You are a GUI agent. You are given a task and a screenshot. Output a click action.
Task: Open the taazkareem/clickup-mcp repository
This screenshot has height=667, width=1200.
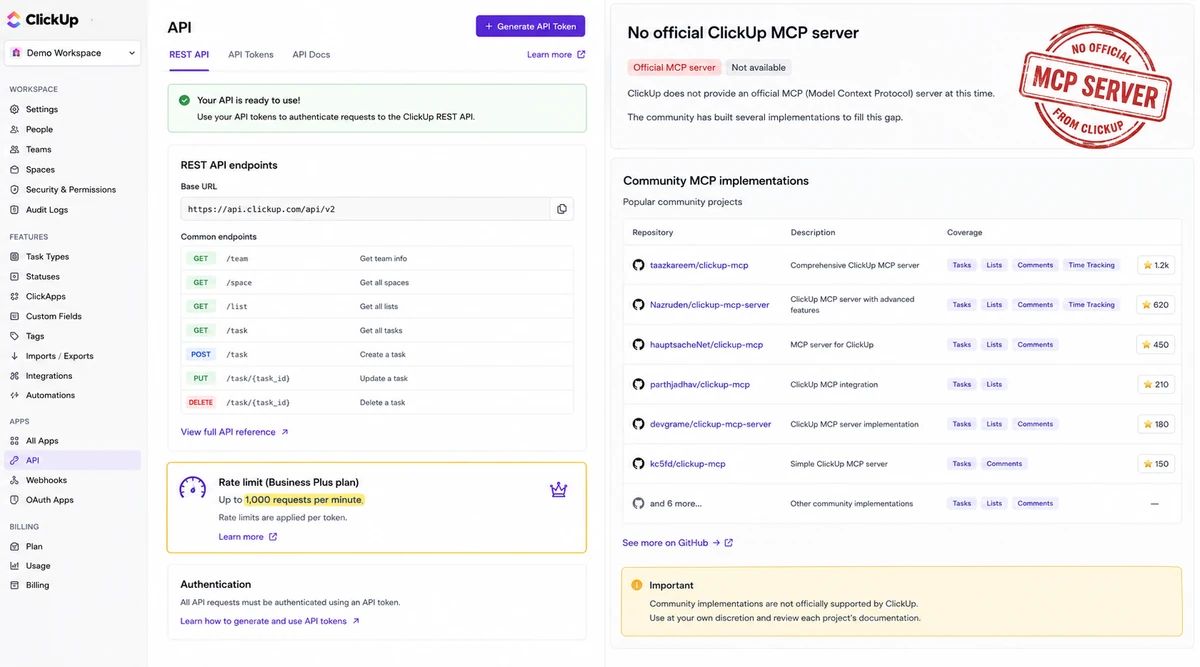click(699, 265)
